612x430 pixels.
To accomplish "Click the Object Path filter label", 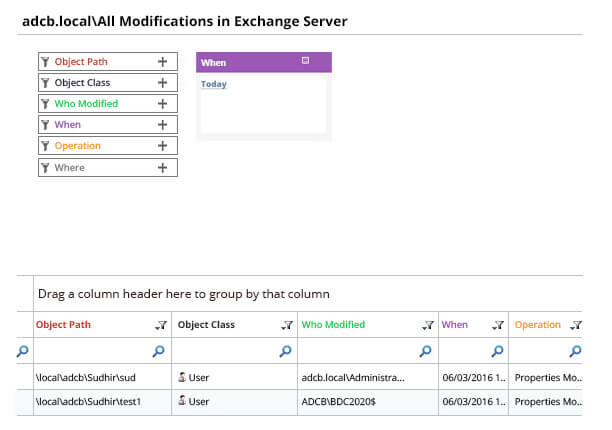I will (81, 62).
